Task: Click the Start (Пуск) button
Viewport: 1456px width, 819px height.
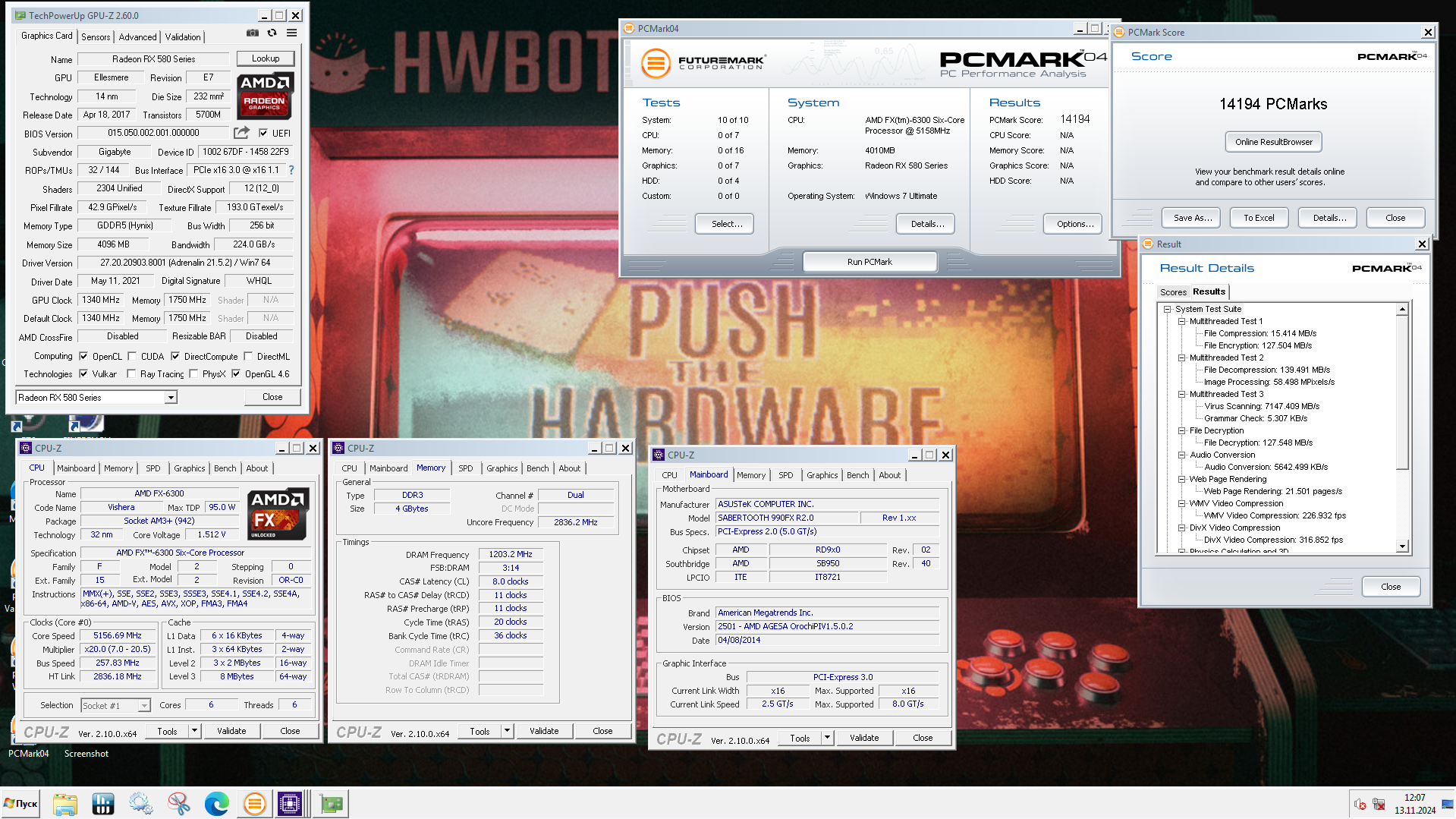Action: pyautogui.click(x=21, y=804)
